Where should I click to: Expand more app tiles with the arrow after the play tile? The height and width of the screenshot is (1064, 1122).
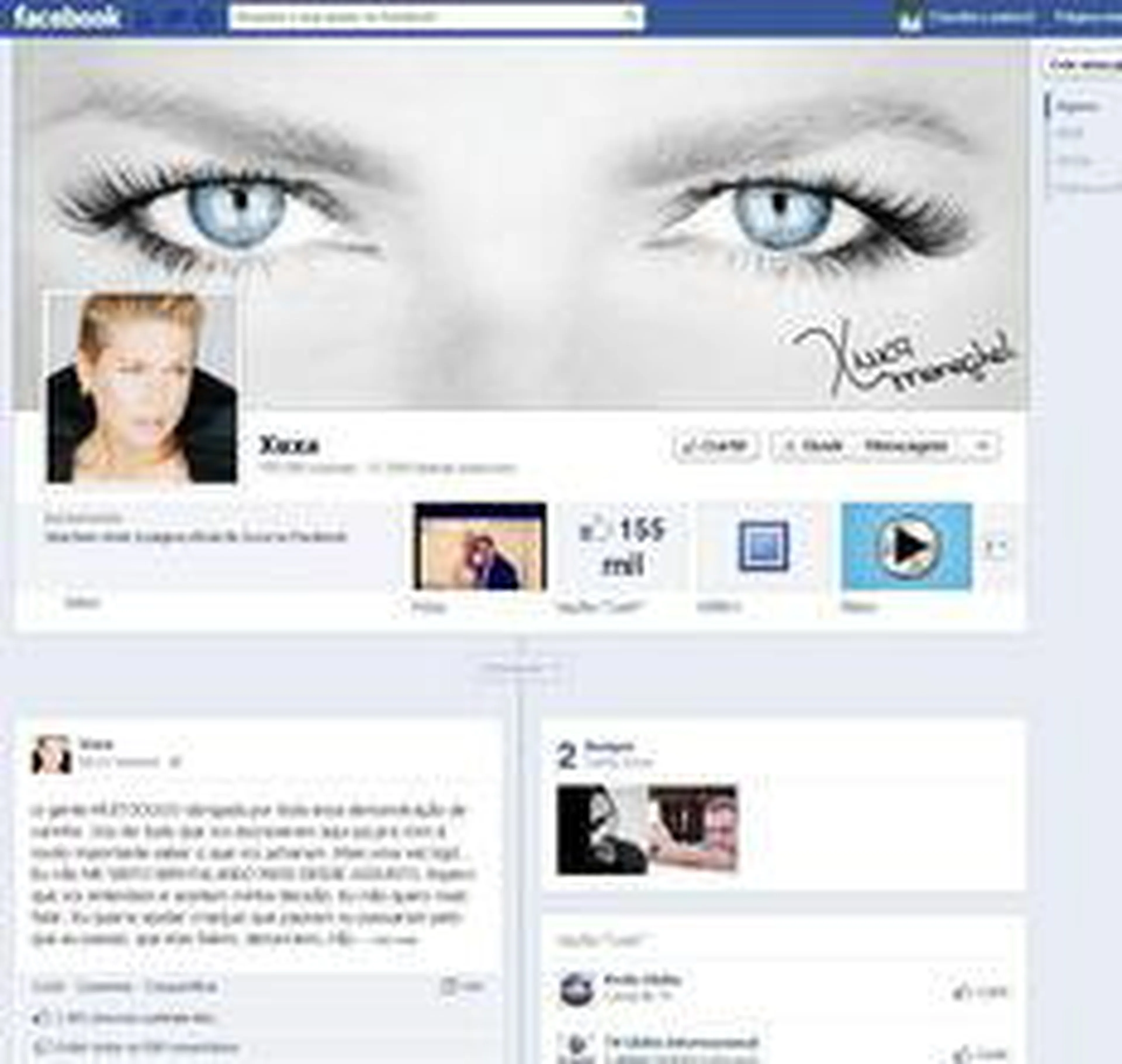(996, 547)
